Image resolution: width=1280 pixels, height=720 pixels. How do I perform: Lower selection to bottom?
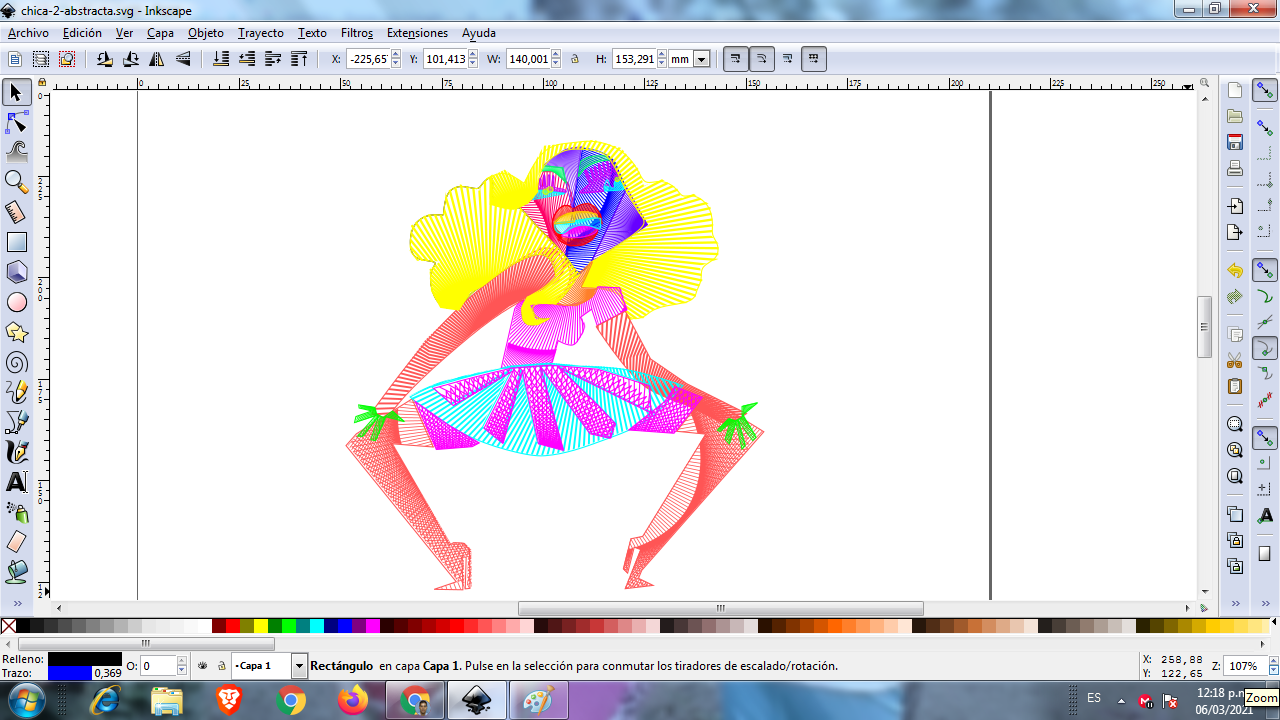[x=221, y=59]
